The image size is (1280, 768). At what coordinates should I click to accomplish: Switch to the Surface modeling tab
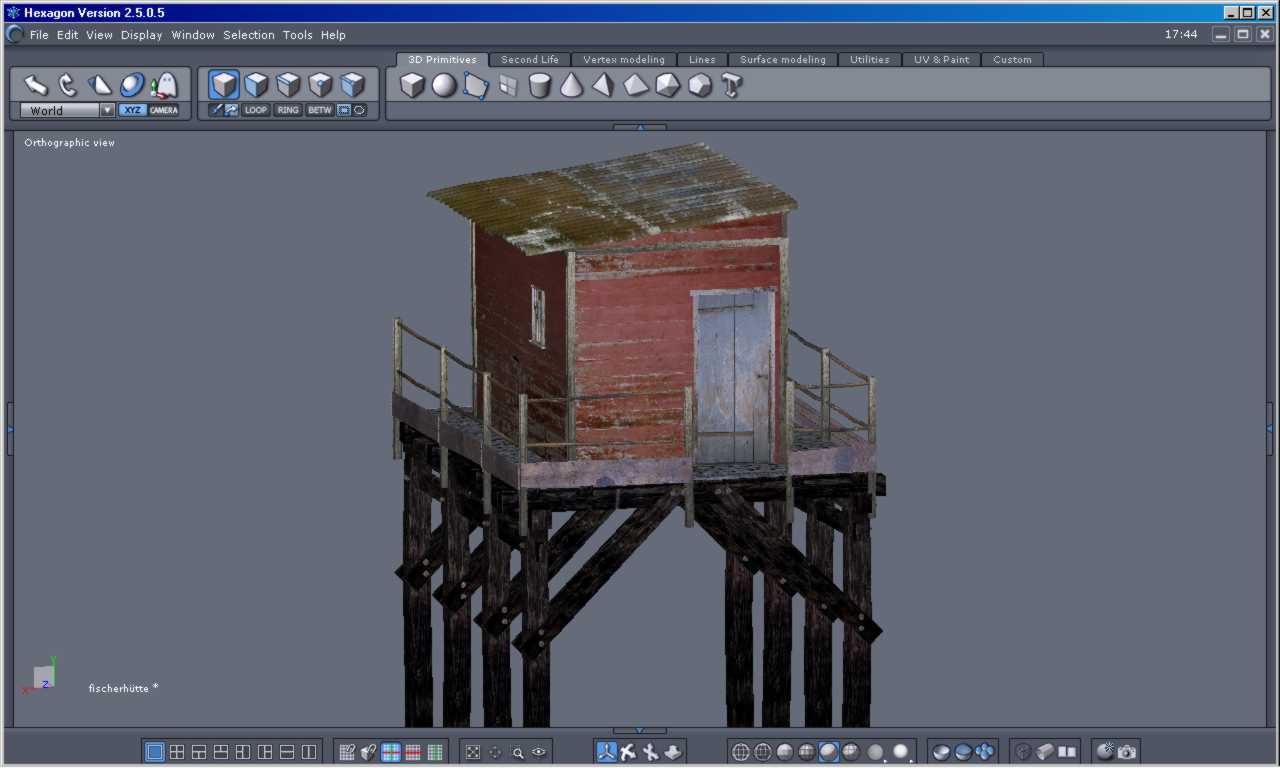click(783, 60)
